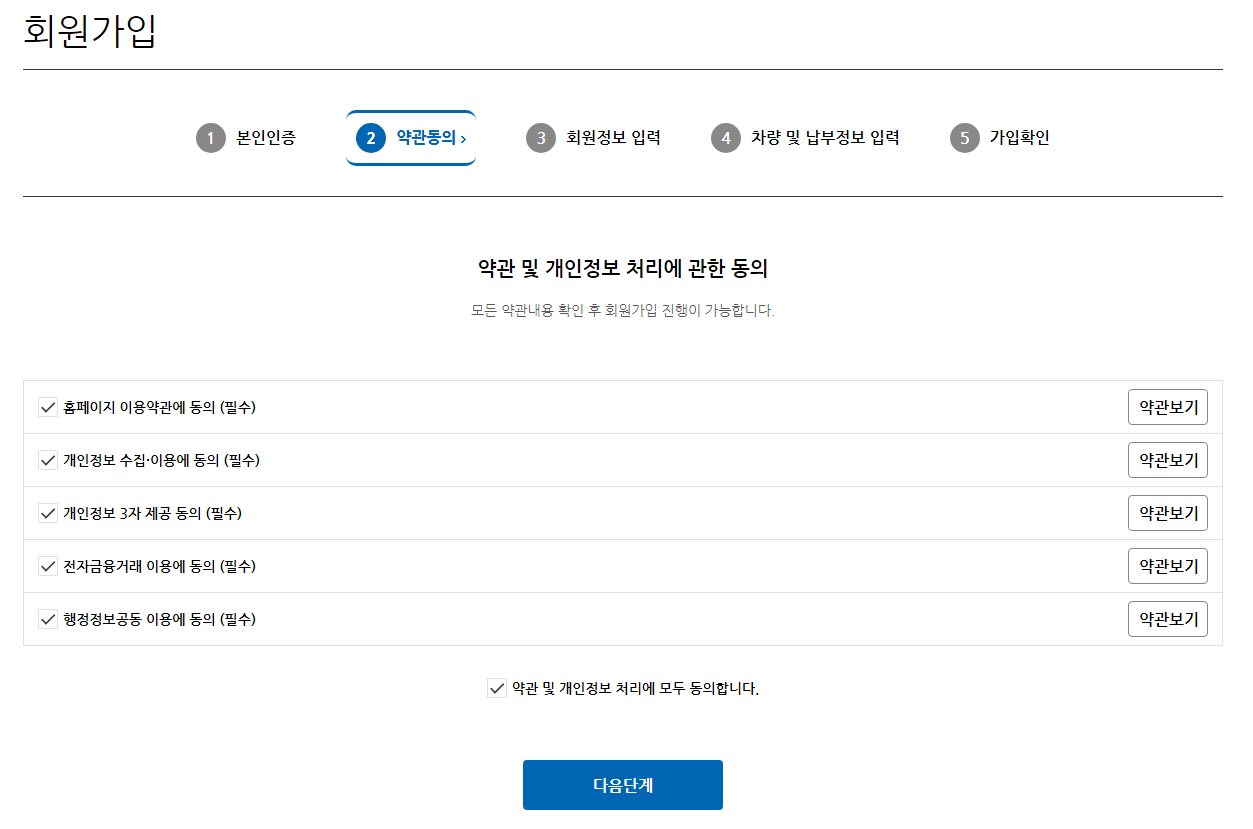View terms for 개인정보 수집·이용 agreement
Image resolution: width=1253 pixels, height=829 pixels.
[x=1167, y=460]
